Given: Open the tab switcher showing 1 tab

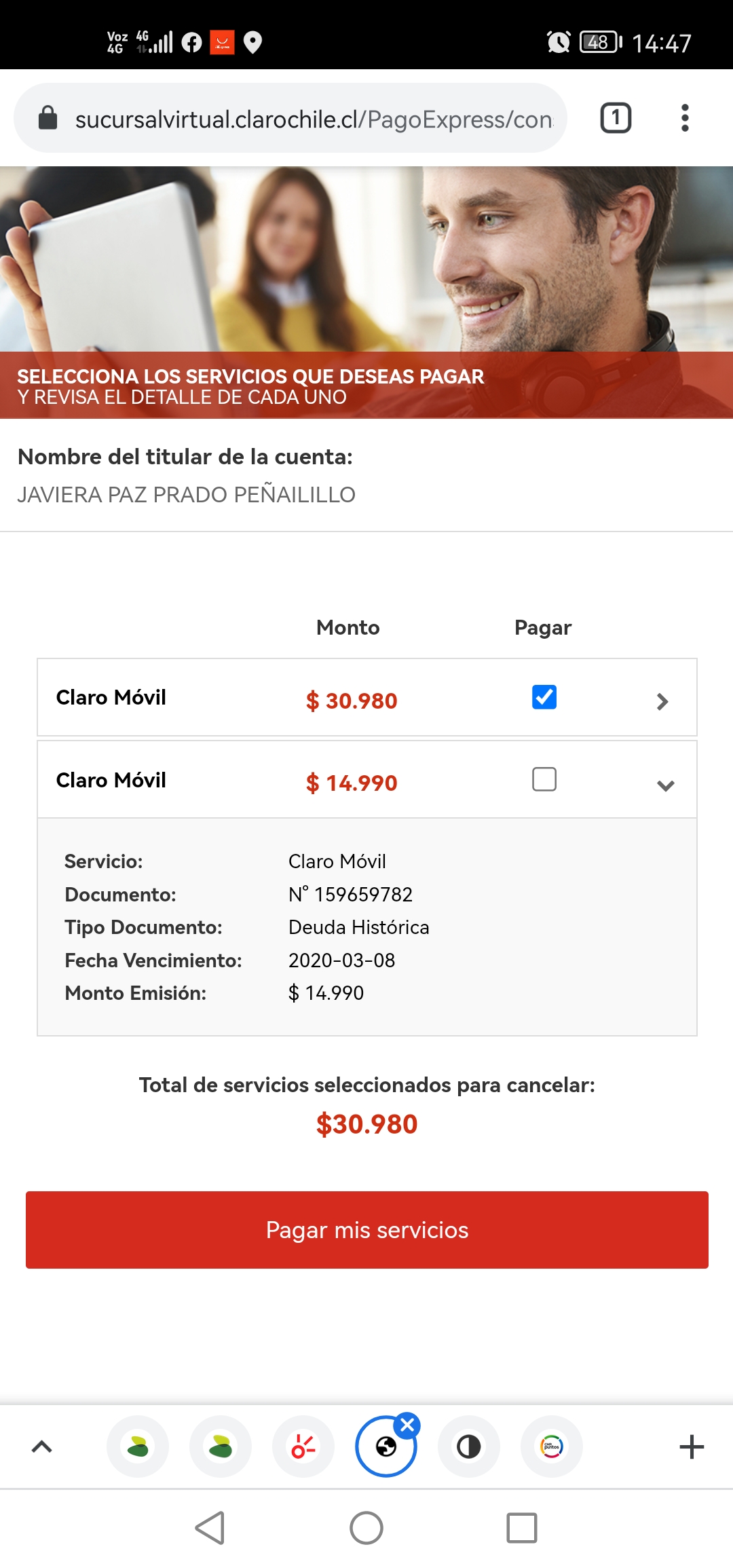Looking at the screenshot, I should [x=616, y=118].
